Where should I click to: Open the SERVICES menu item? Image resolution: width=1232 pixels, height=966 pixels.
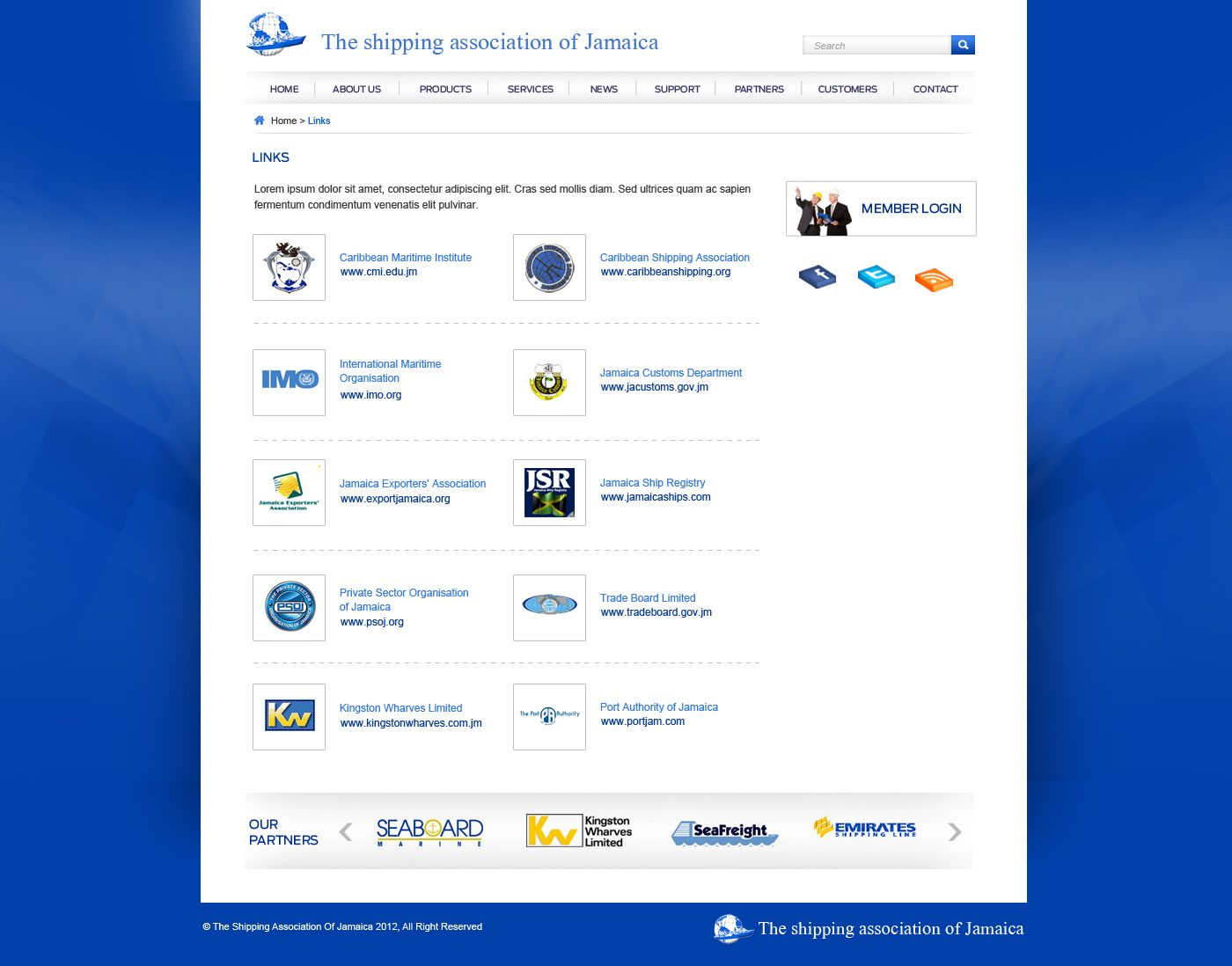coord(531,89)
